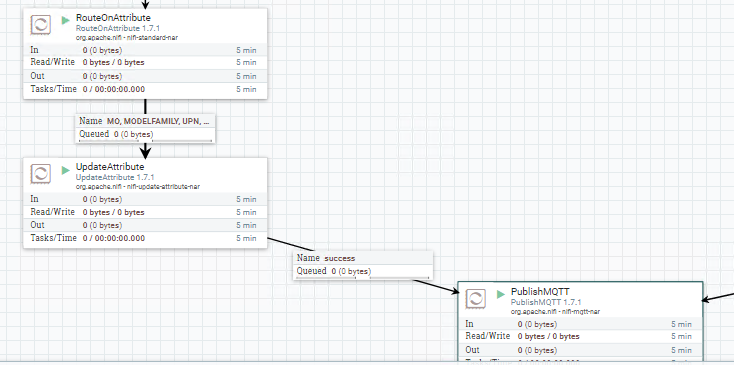Click the Read/Write row of RouteOnAttribute

(x=145, y=62)
